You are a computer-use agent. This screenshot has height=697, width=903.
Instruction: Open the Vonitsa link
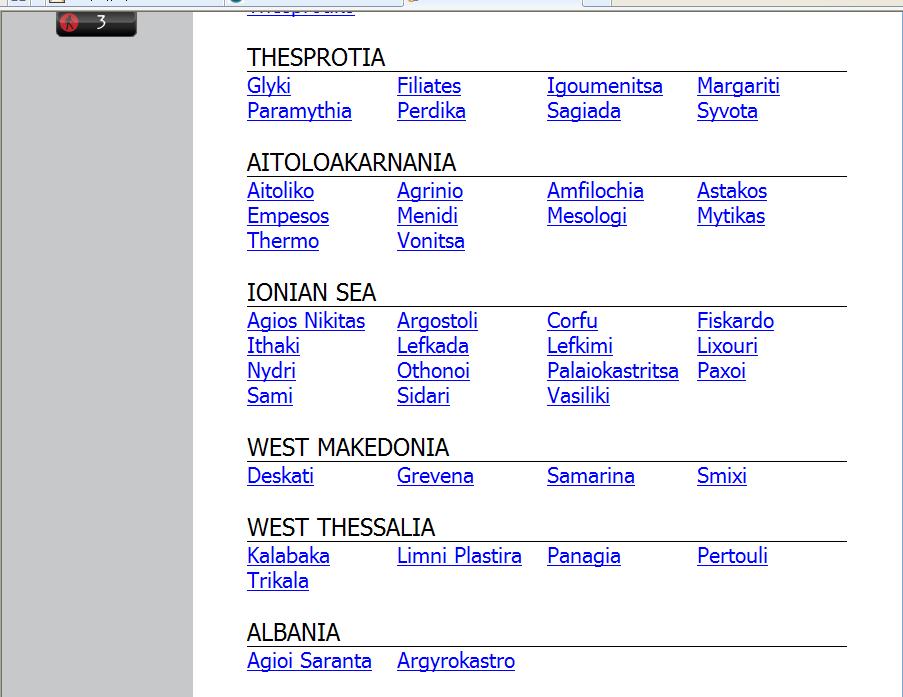click(x=430, y=241)
